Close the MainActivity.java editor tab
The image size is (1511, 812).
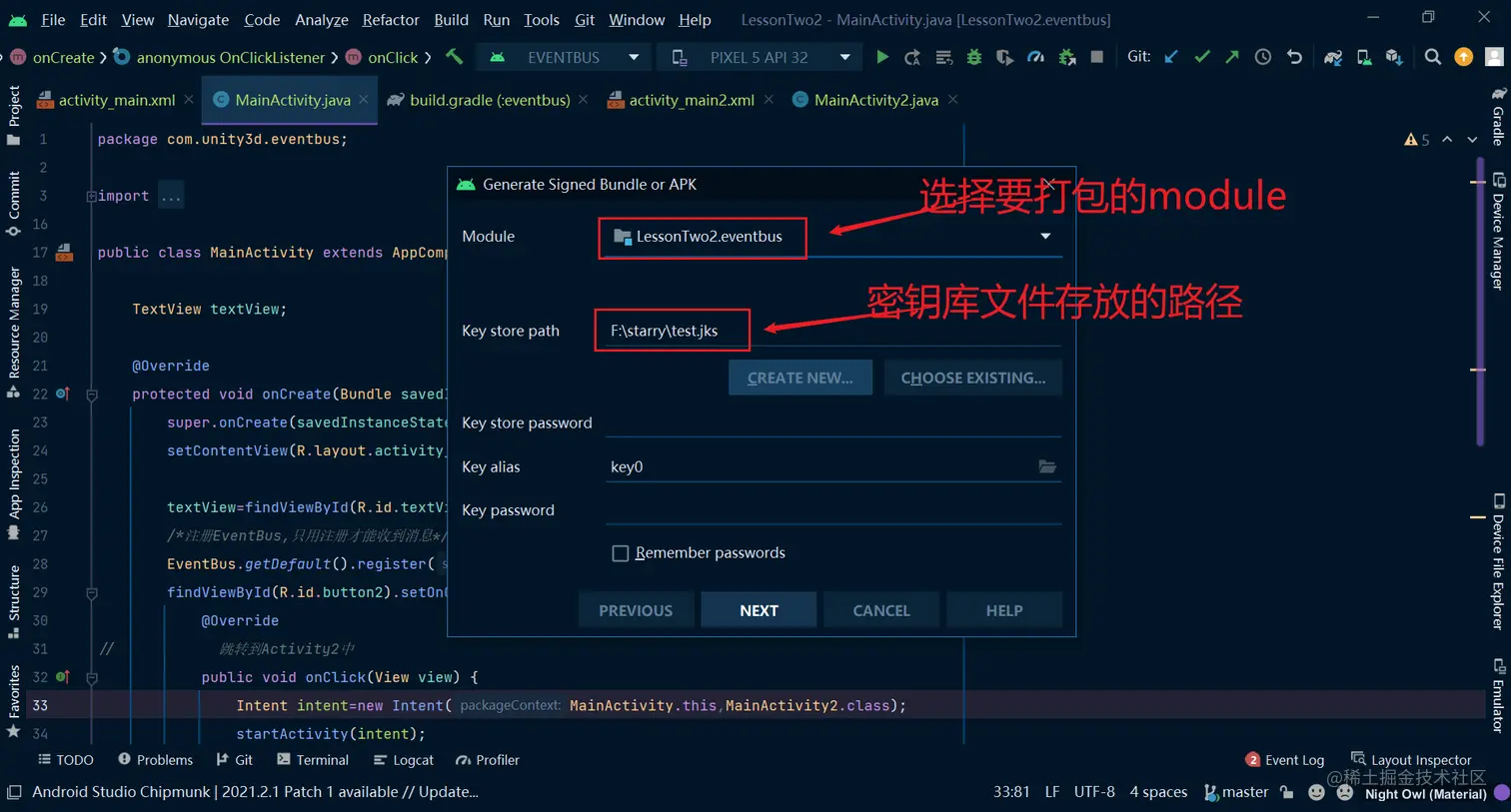[x=364, y=100]
